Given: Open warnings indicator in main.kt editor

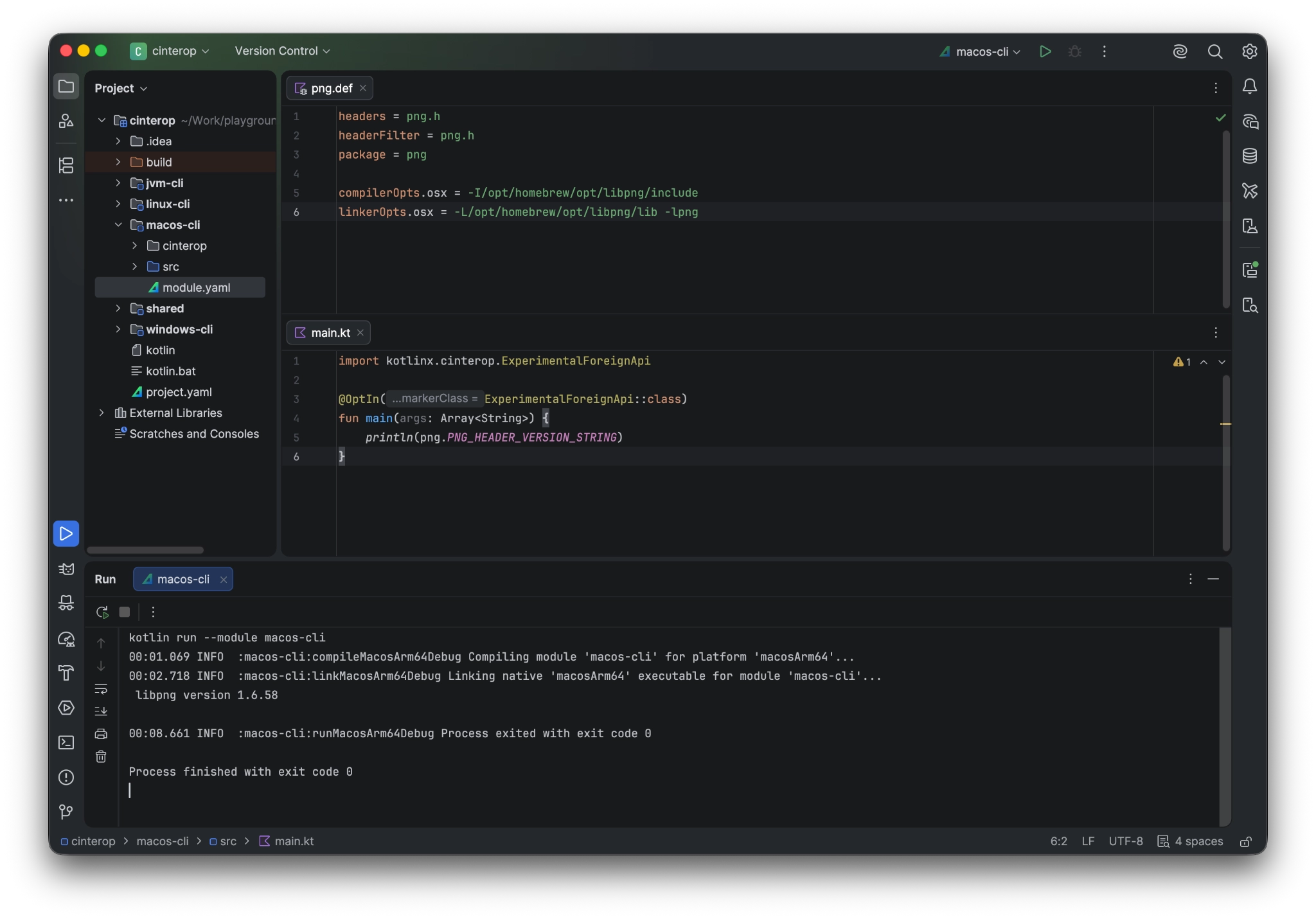Looking at the screenshot, I should click(x=1182, y=362).
